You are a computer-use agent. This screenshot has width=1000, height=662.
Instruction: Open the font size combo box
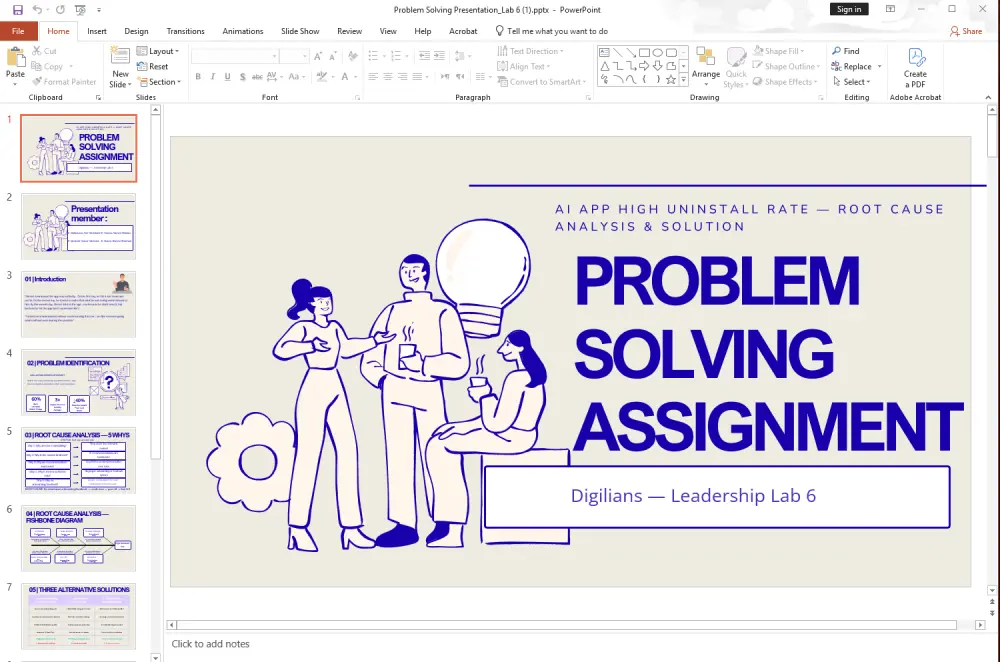point(295,56)
